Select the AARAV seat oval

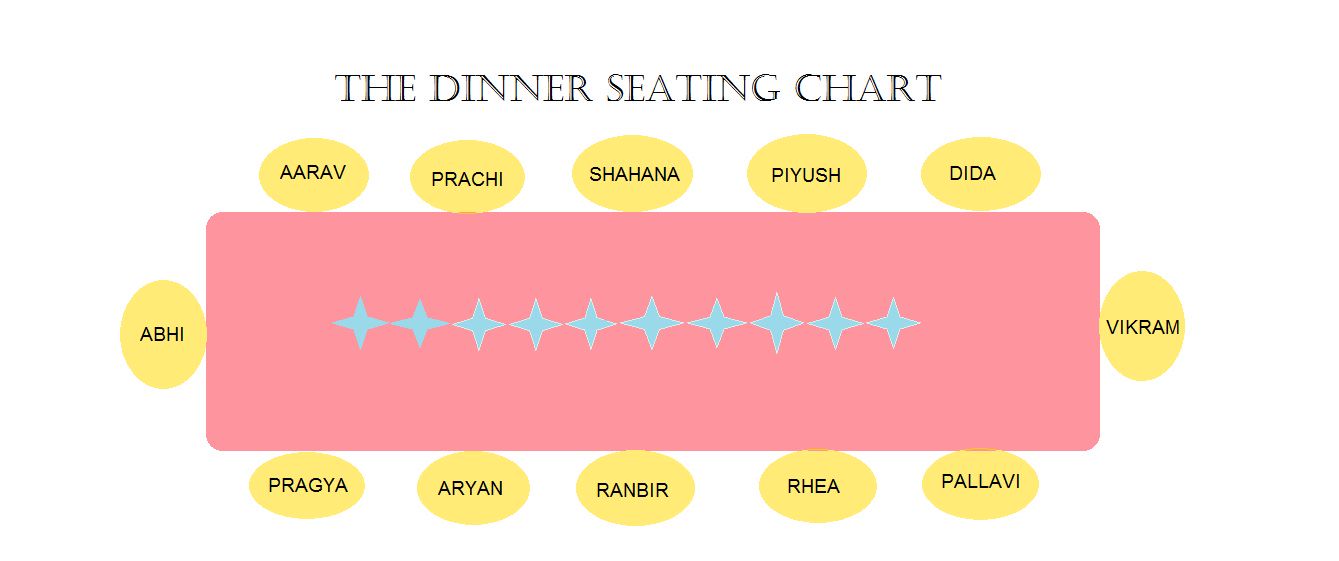(x=314, y=174)
